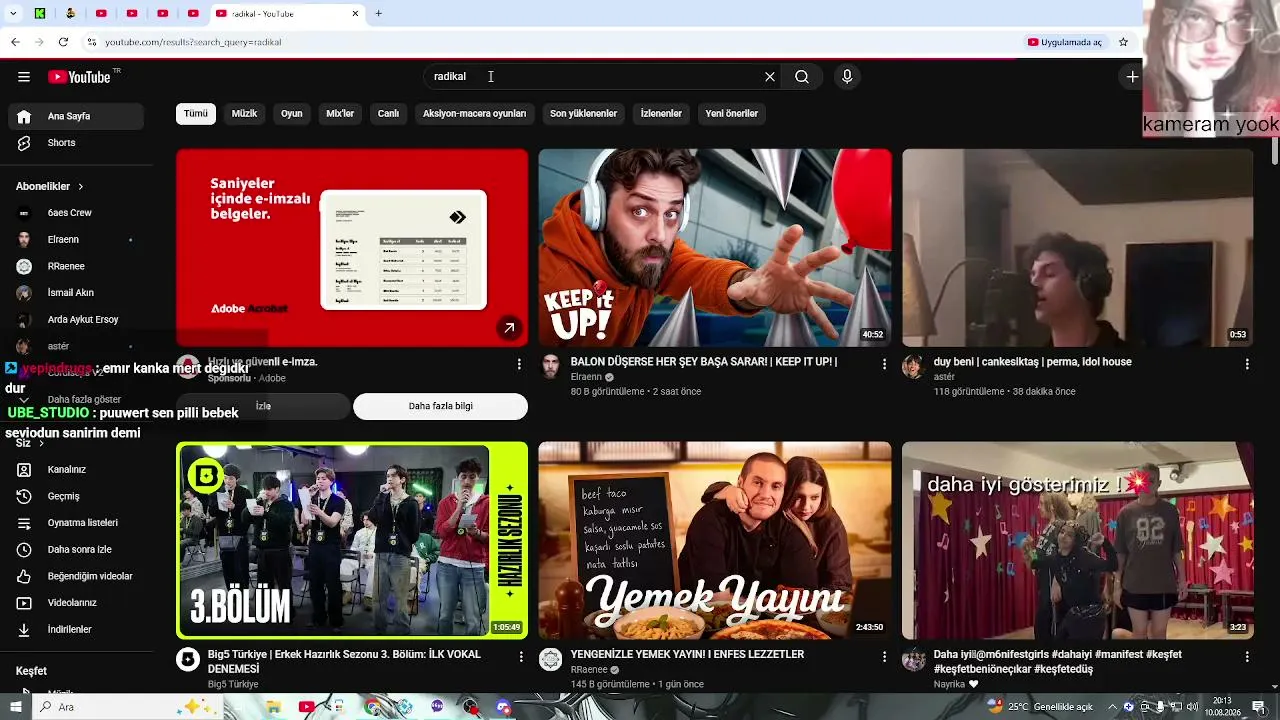This screenshot has height=720, width=1280.
Task: Open options menu for Keep It Up video
Action: click(x=884, y=365)
